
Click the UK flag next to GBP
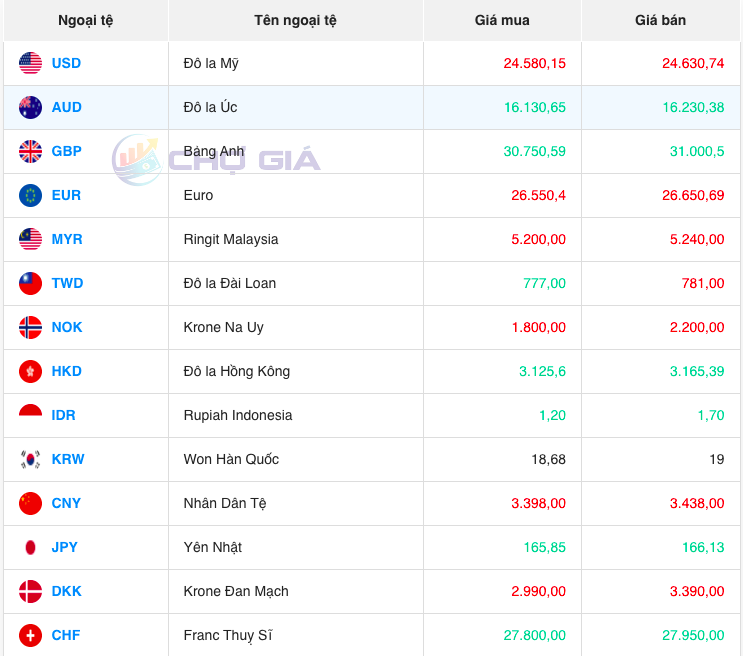[x=30, y=151]
